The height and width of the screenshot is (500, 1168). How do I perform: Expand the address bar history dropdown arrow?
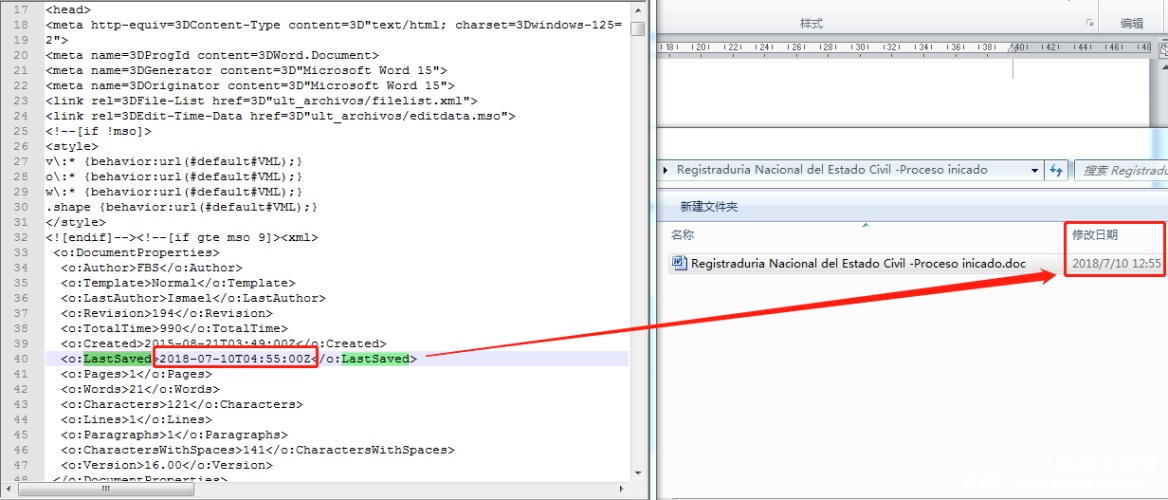click(x=1034, y=171)
